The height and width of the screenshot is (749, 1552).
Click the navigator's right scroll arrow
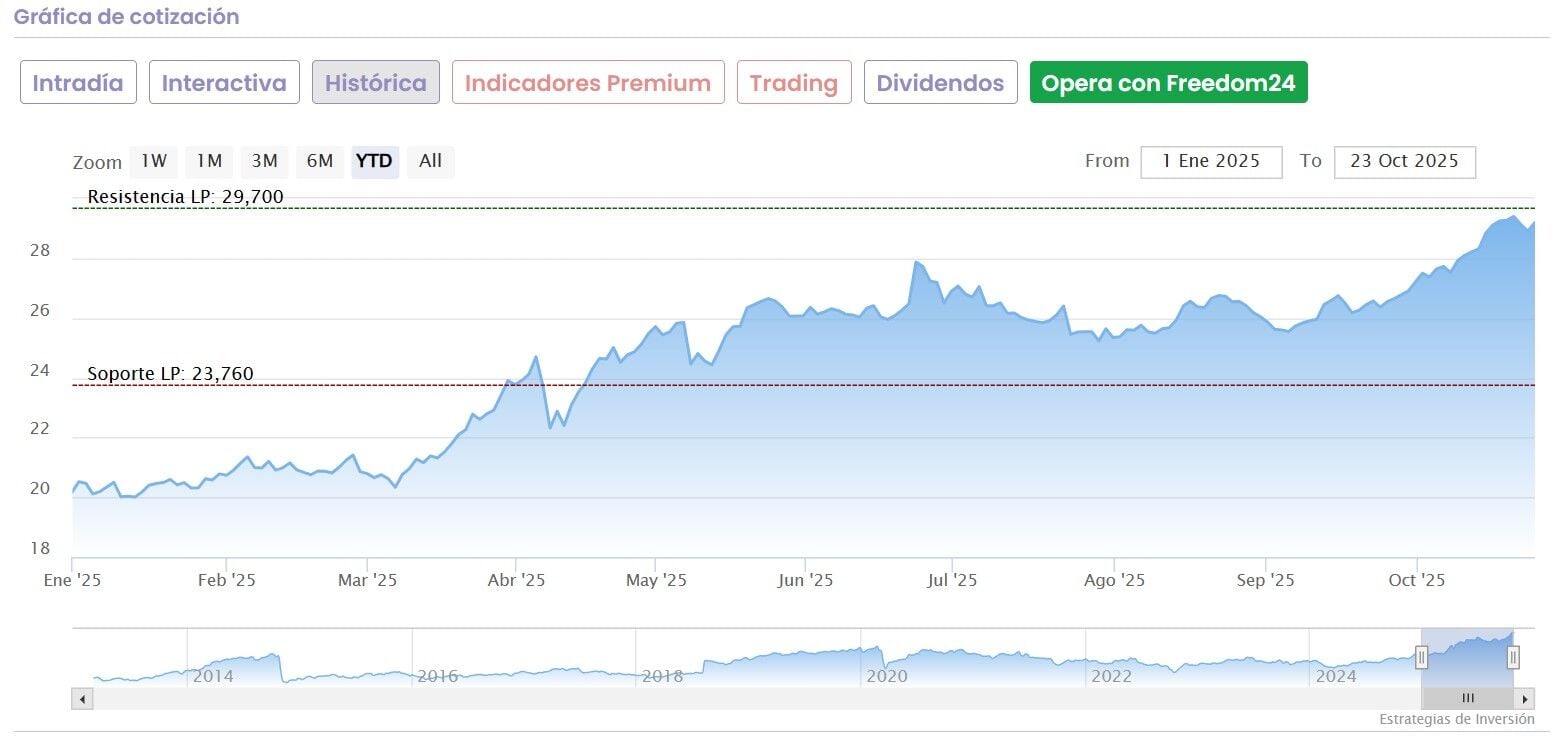[1524, 699]
